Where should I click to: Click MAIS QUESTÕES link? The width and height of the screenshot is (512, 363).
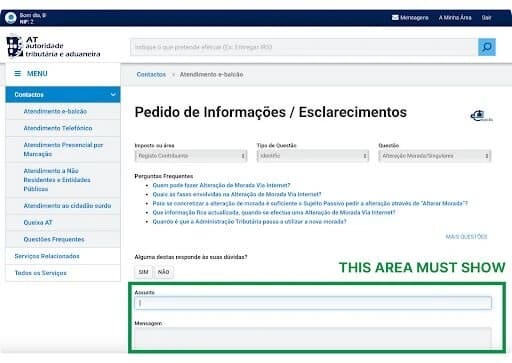(x=466, y=237)
